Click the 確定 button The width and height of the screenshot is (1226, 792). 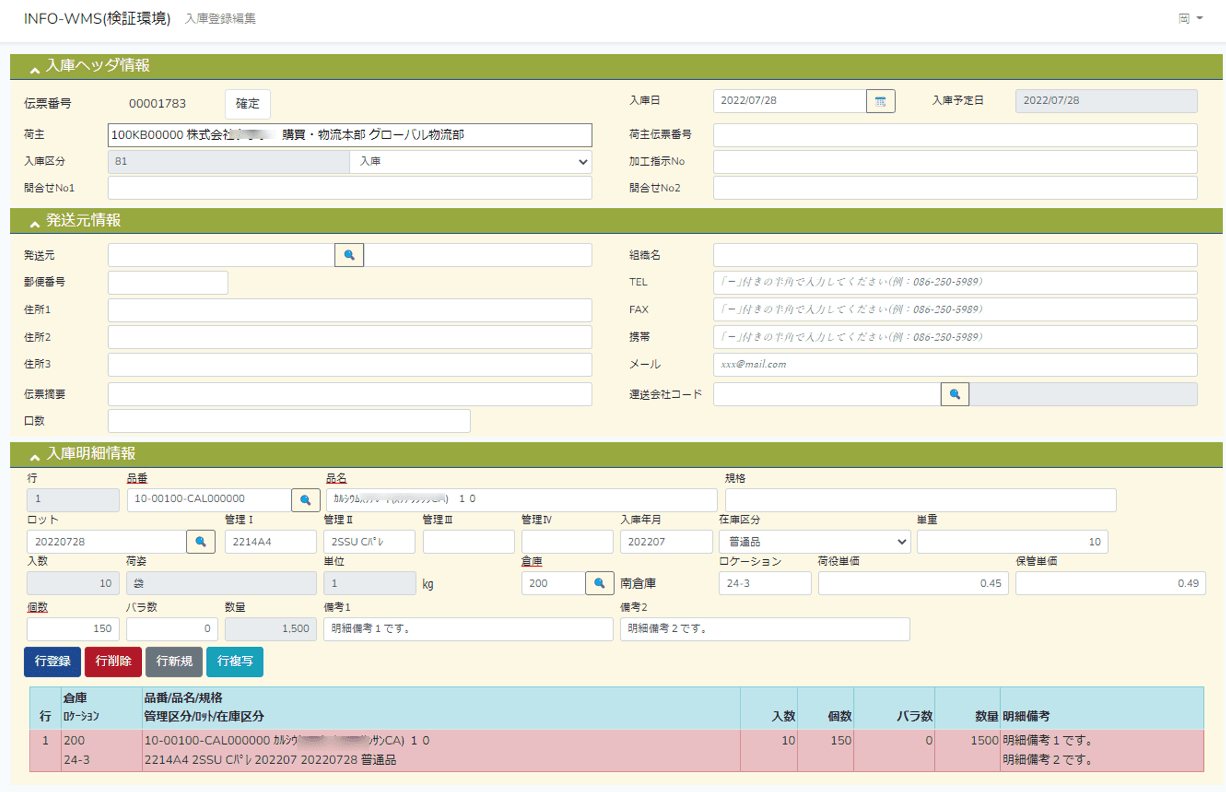coord(248,103)
